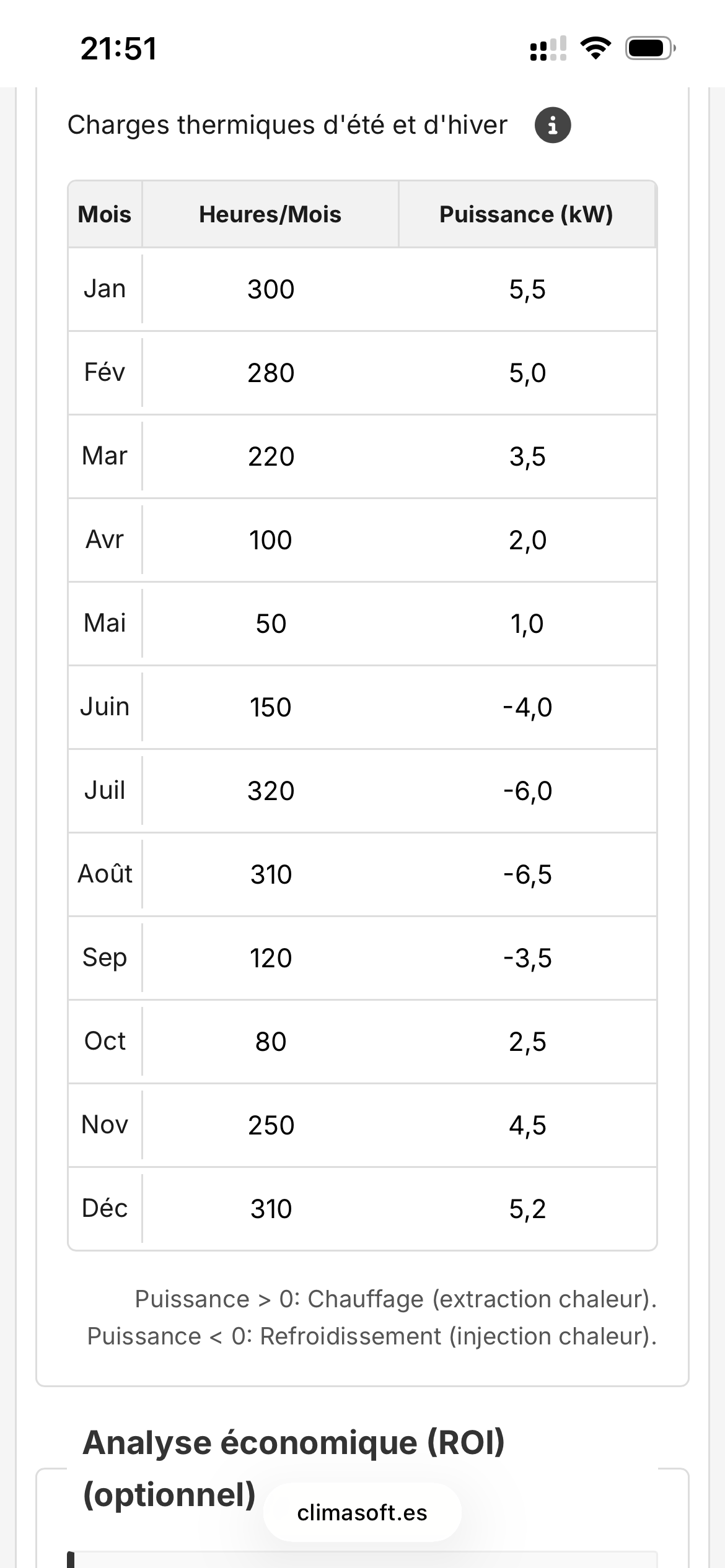
Task: Edit Oct hours value 80
Action: [271, 1042]
